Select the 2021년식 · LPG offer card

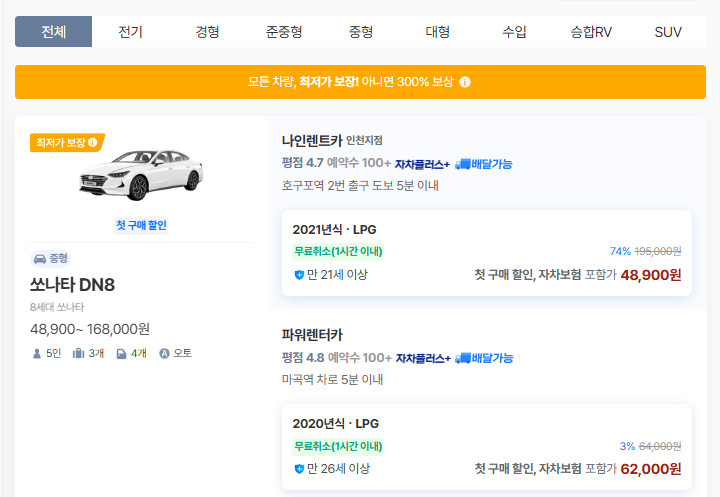tap(487, 253)
